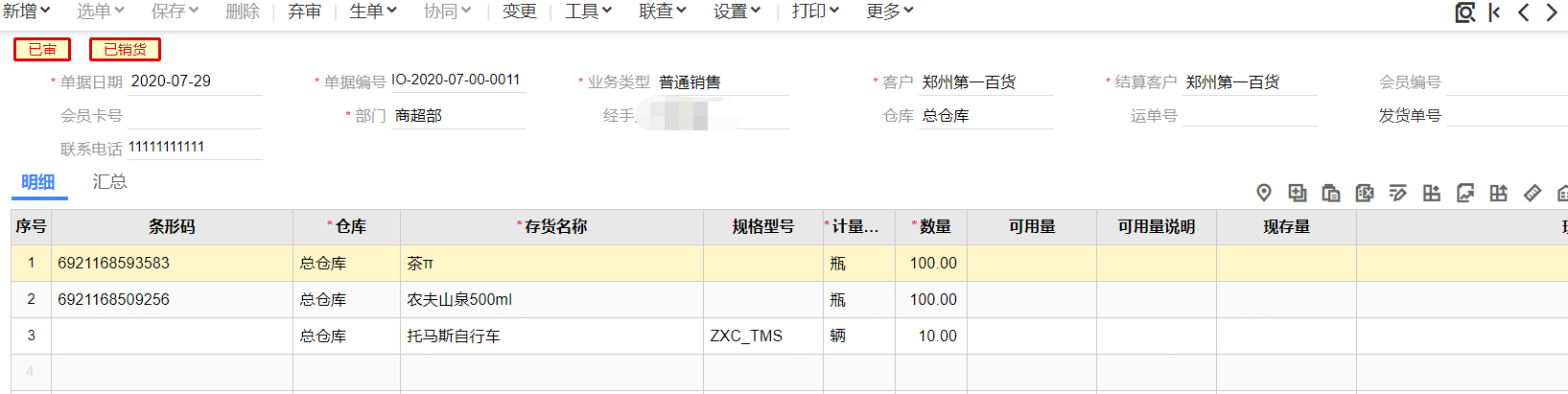Click the ruler icon above the grid

[1533, 193]
